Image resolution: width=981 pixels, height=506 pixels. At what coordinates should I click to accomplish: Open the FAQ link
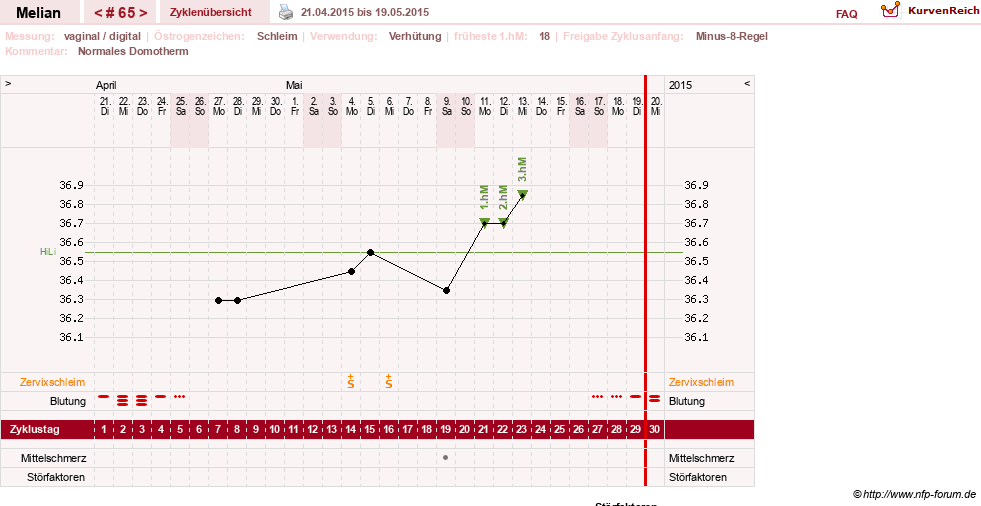click(846, 14)
